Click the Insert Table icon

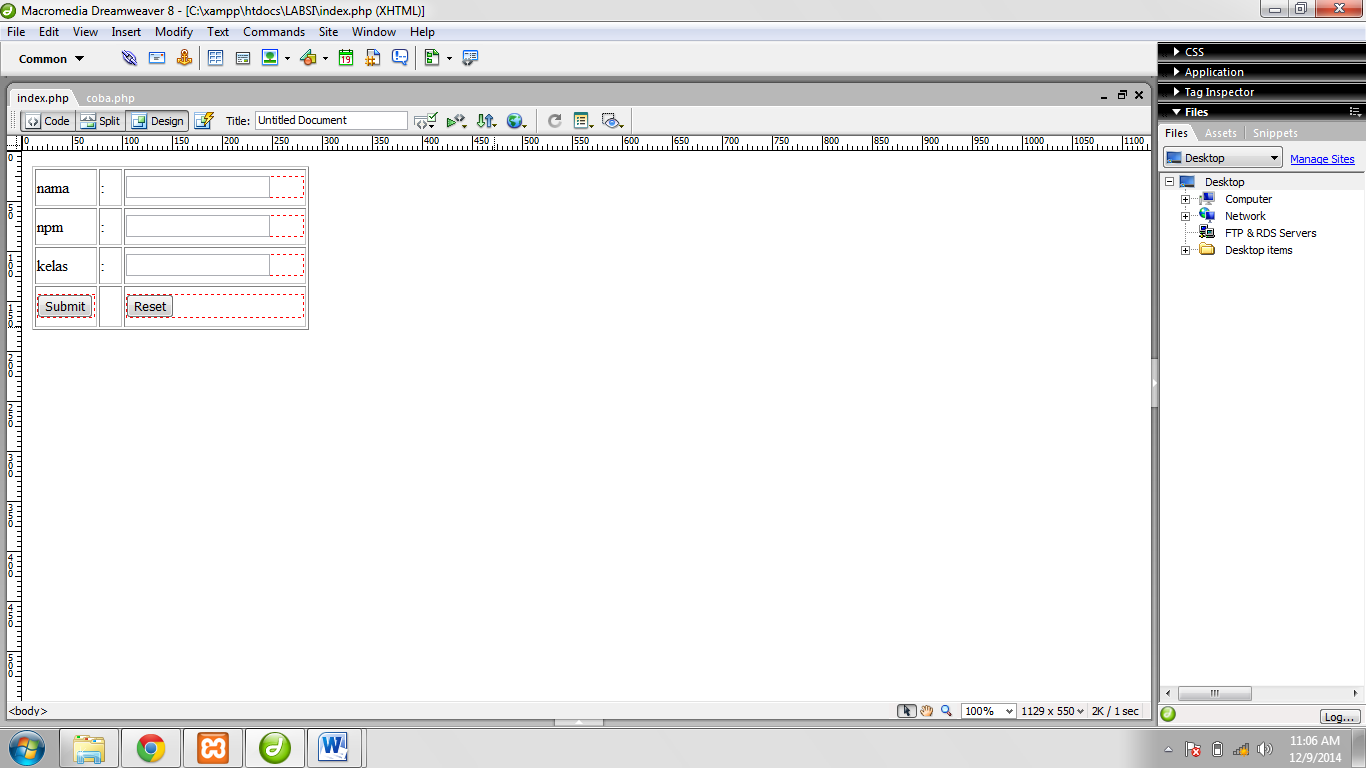tap(215, 58)
